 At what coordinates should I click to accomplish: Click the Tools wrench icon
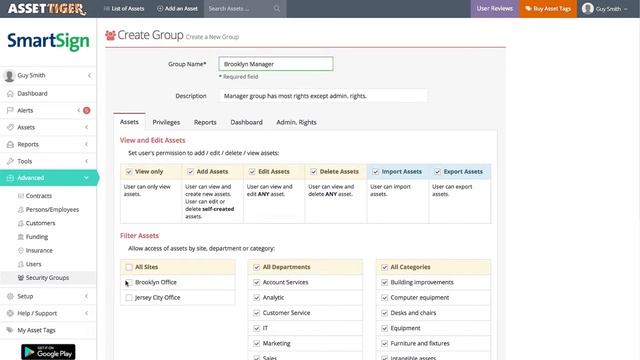(10, 161)
